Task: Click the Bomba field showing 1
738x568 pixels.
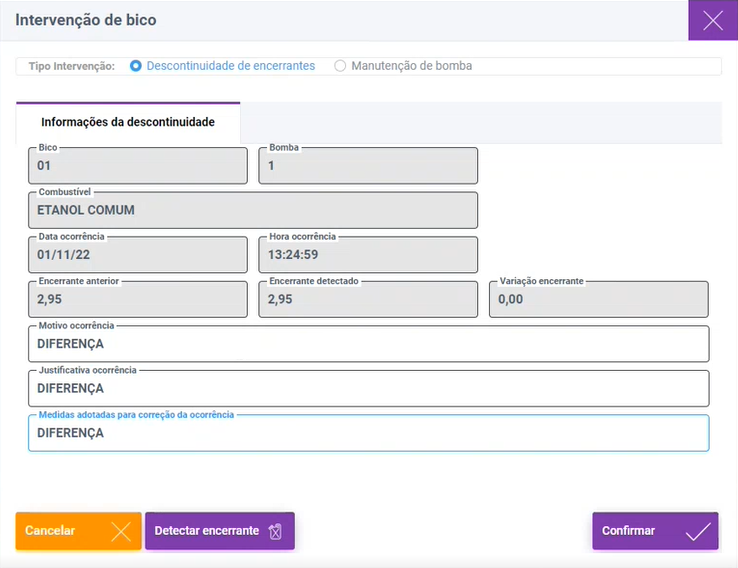Action: 368,166
